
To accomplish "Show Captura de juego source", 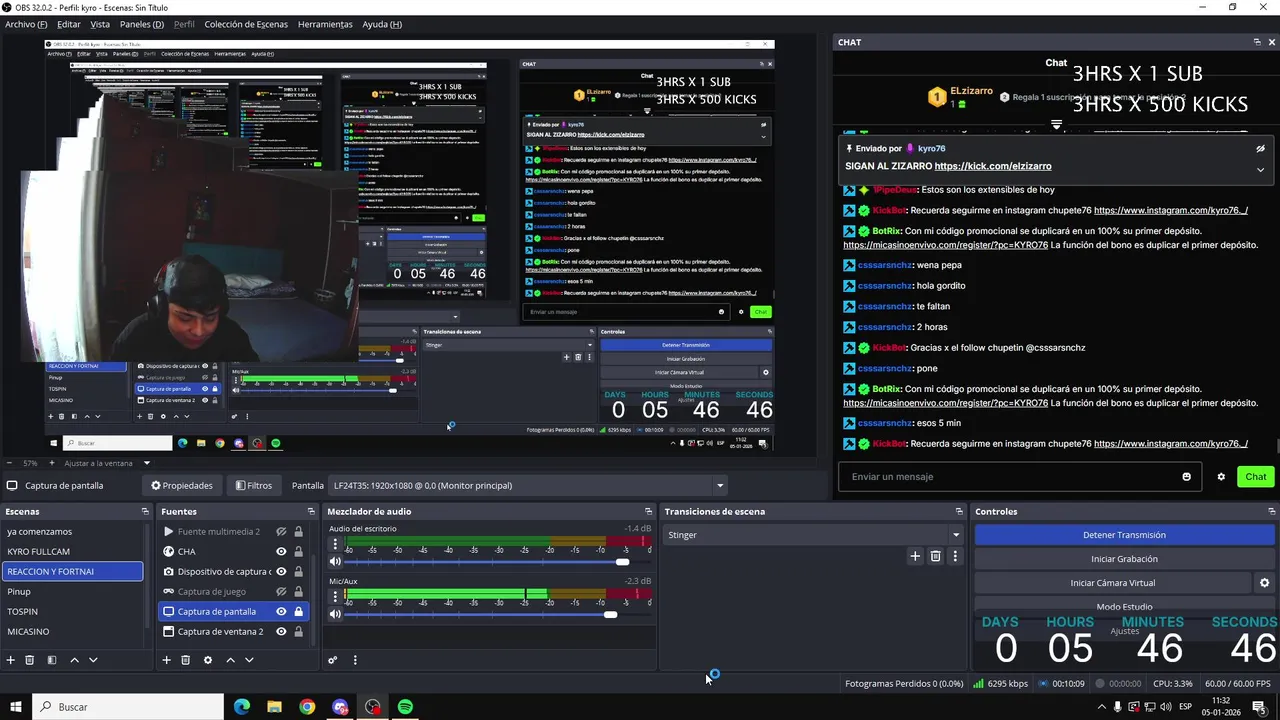I will (281, 591).
